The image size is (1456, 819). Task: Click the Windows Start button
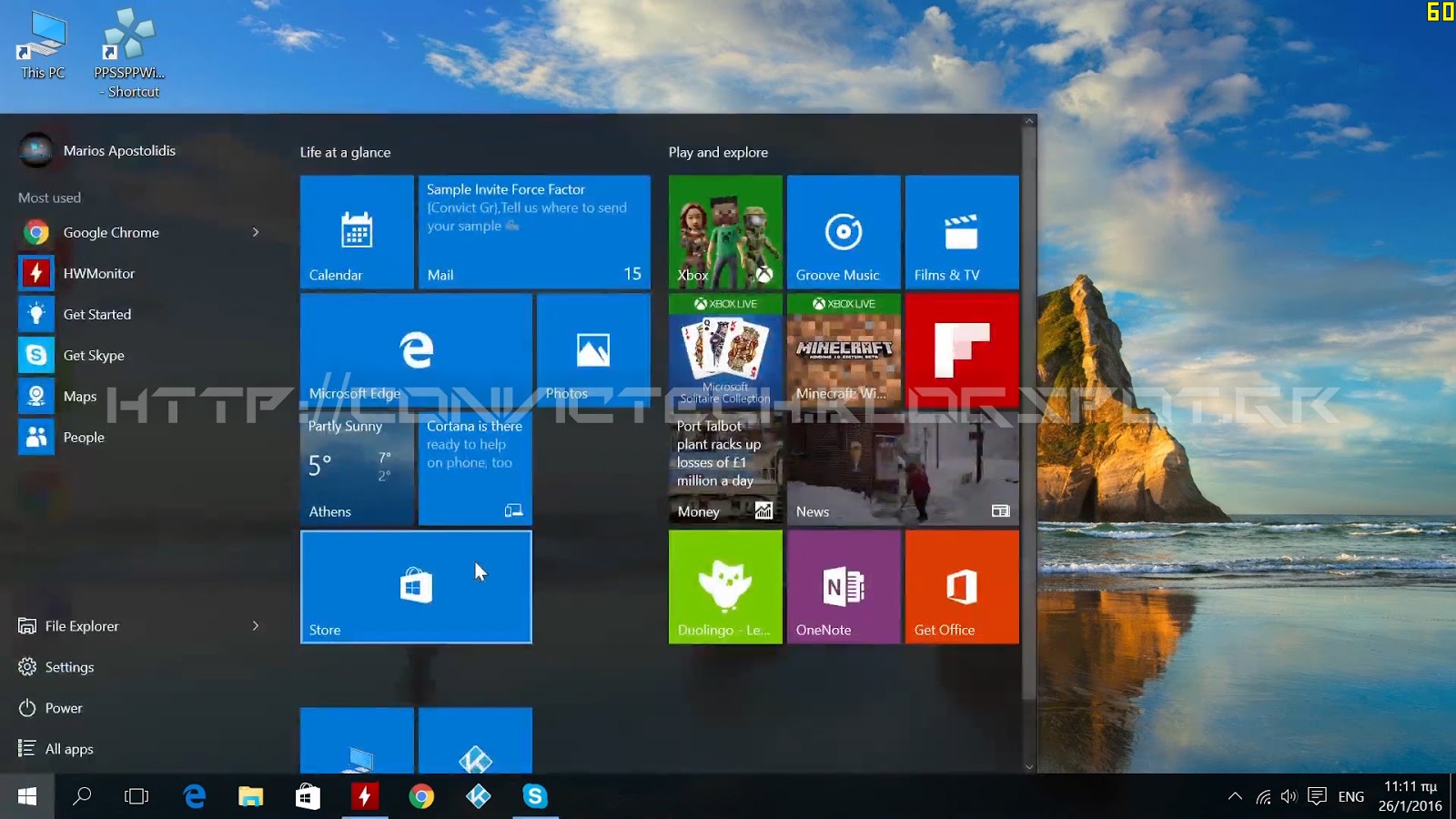(x=27, y=796)
